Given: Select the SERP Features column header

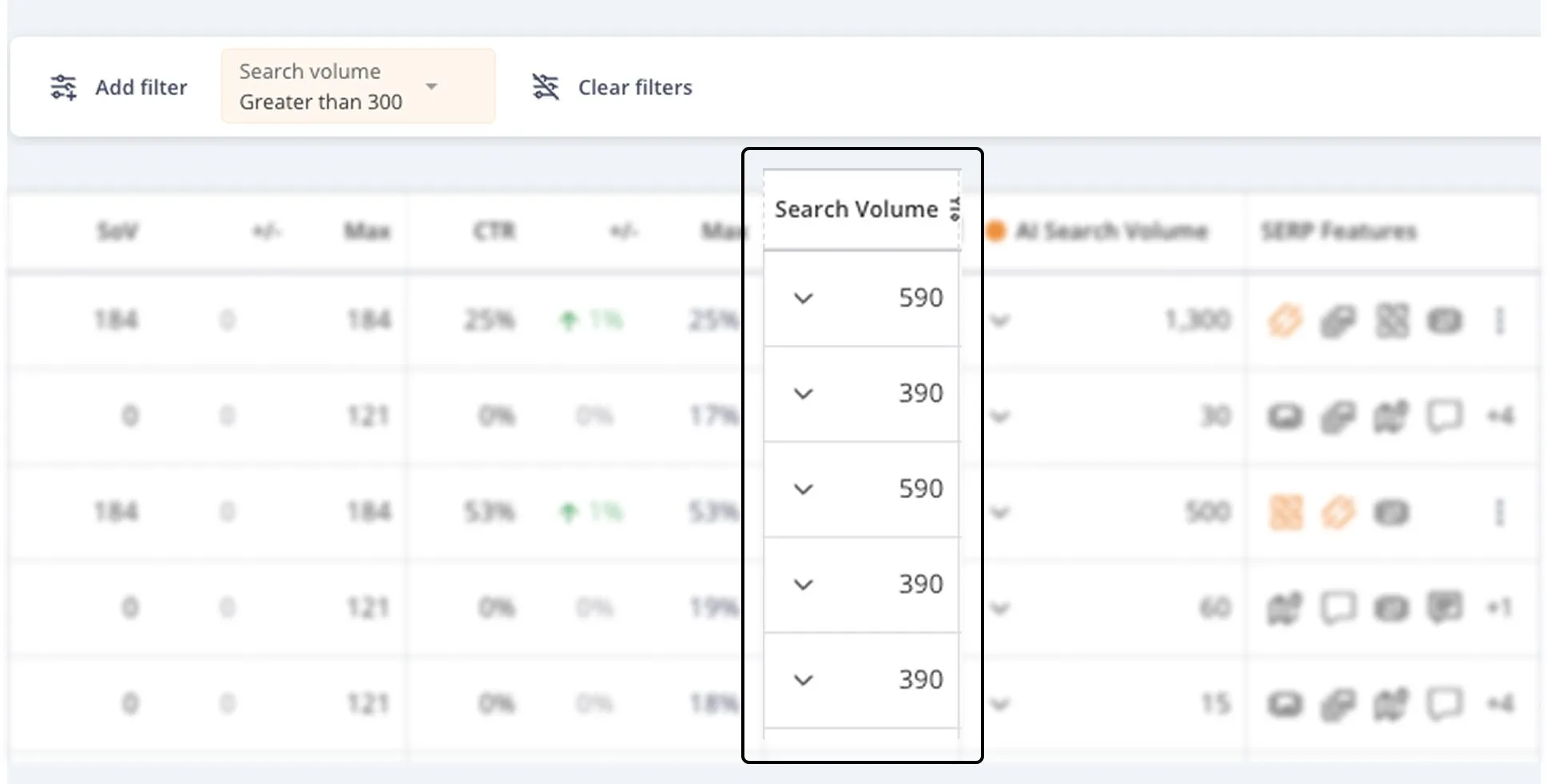Looking at the screenshot, I should (1339, 231).
